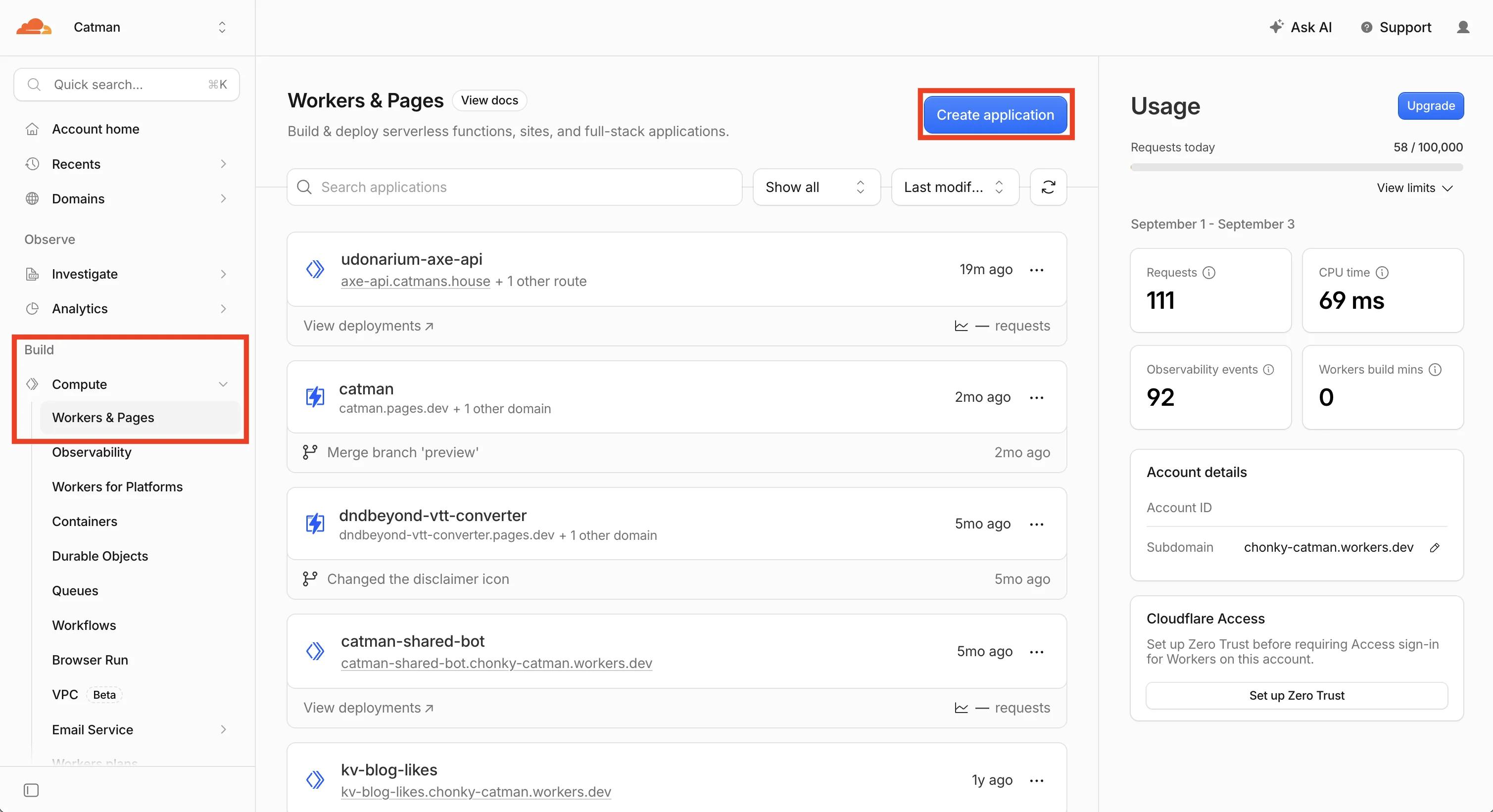This screenshot has width=1493, height=812.
Task: Open more options for catman-shared-bot
Action: (x=1036, y=652)
